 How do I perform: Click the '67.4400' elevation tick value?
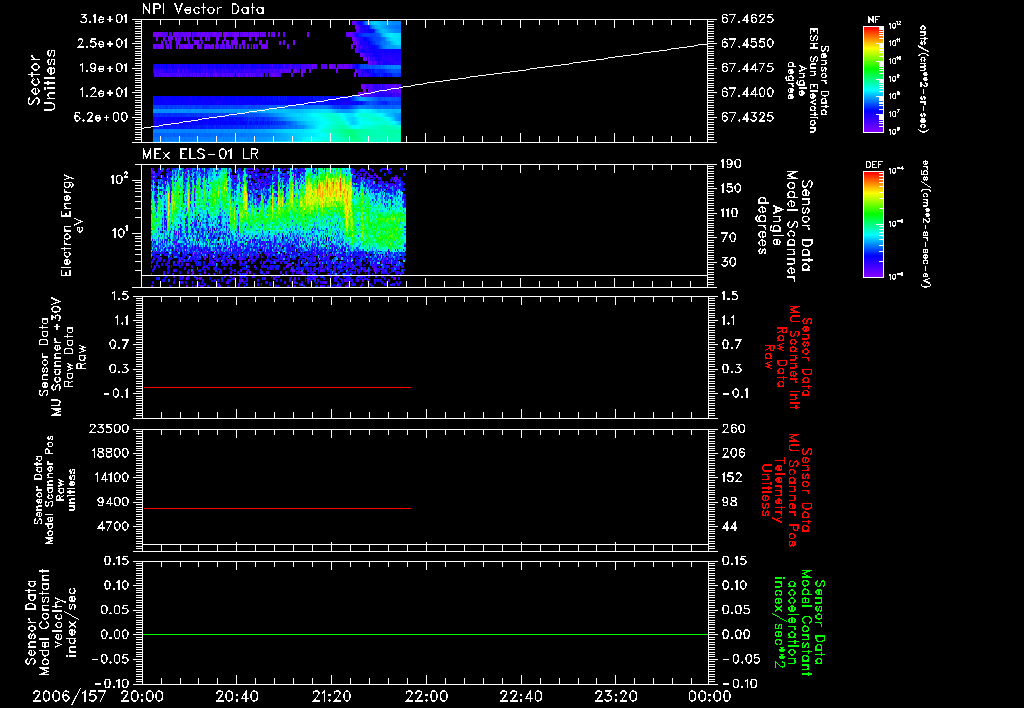click(748, 93)
